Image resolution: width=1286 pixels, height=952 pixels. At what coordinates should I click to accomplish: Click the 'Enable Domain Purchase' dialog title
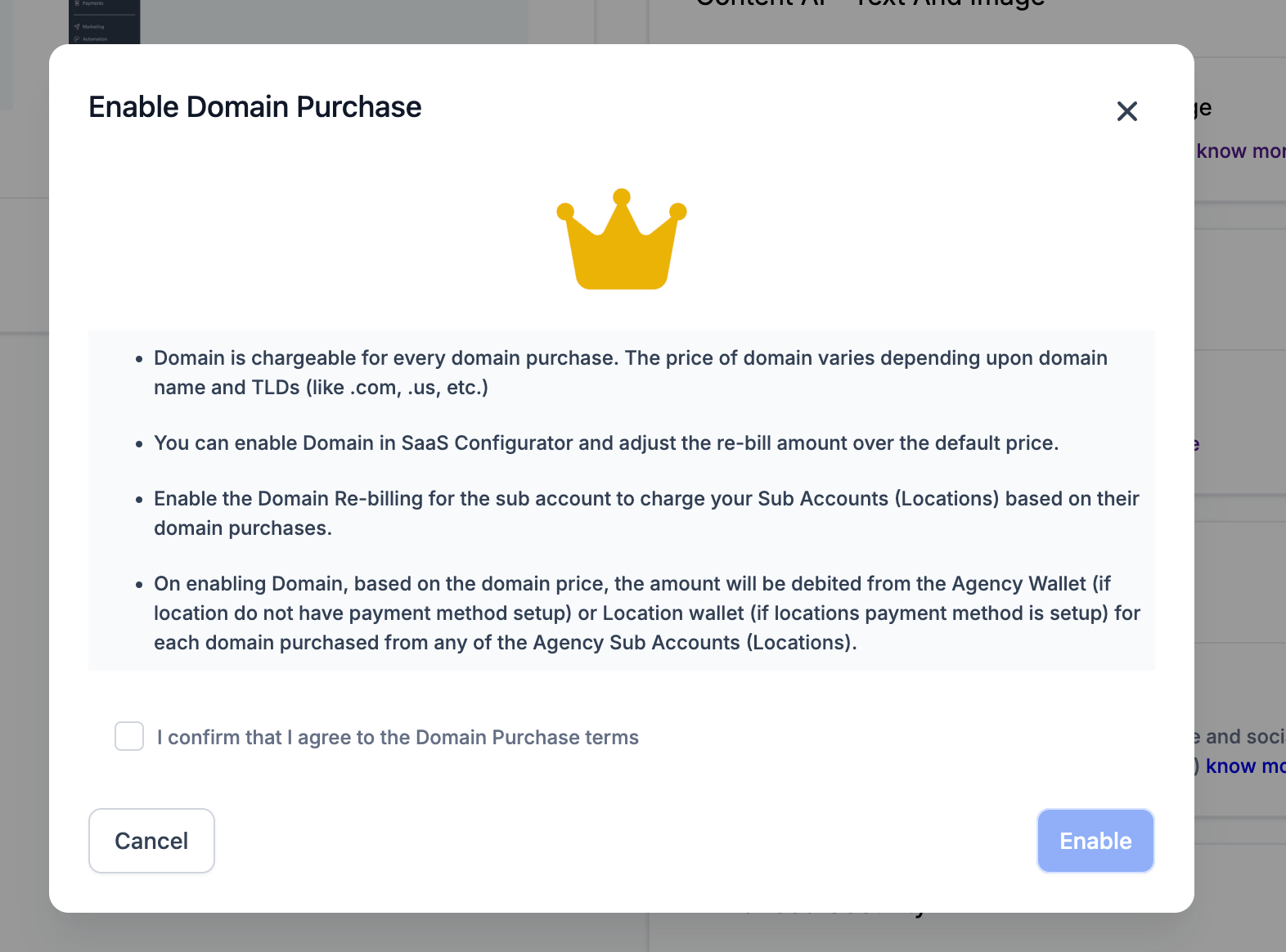pos(255,107)
